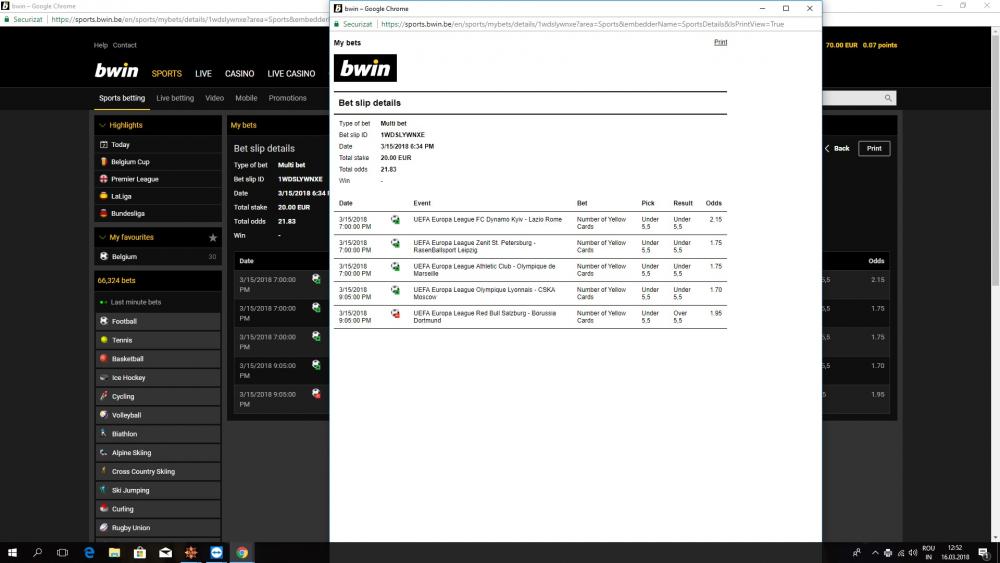Open the Help link
This screenshot has height=563, width=1000.
[100, 45]
